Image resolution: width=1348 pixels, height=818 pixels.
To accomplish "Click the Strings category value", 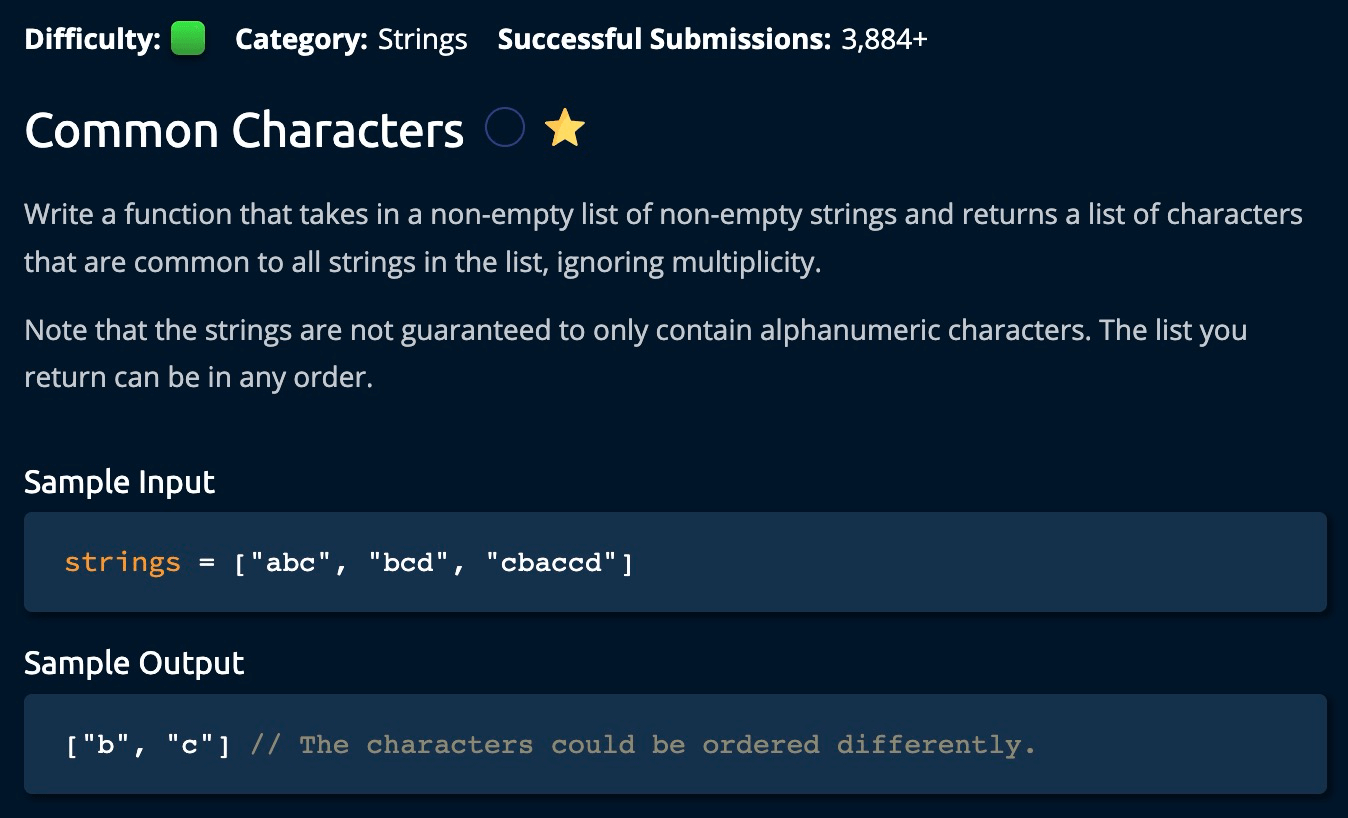I will 422,40.
